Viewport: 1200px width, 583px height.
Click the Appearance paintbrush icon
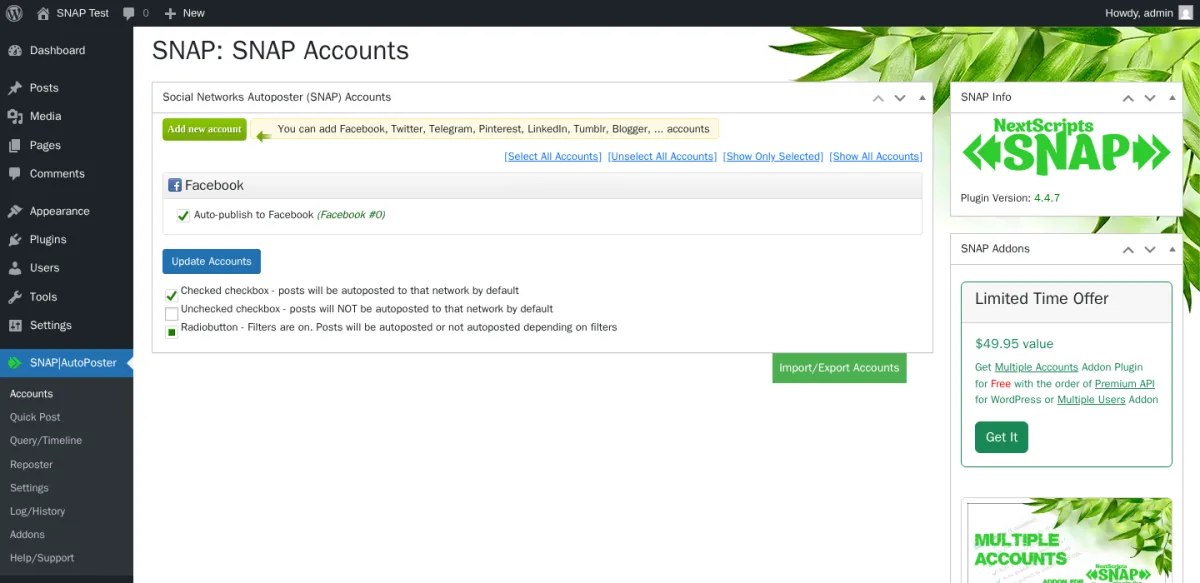15,211
